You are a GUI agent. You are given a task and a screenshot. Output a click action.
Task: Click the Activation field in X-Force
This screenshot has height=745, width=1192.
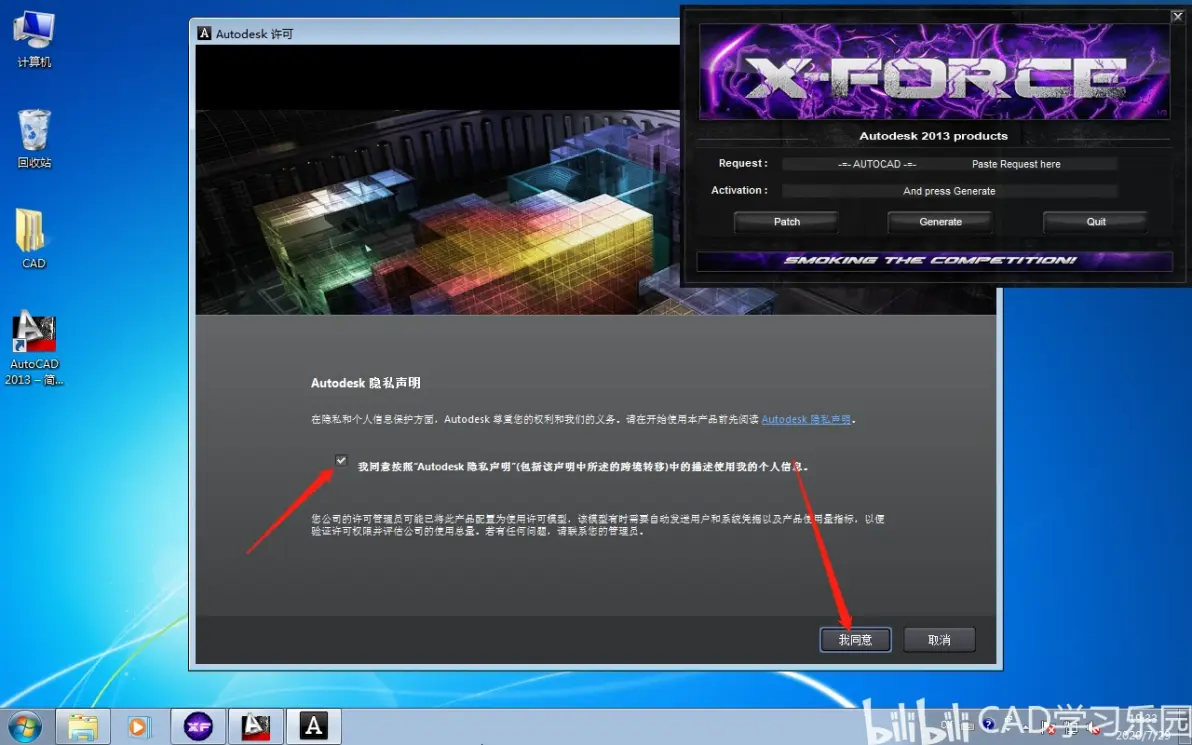949,191
